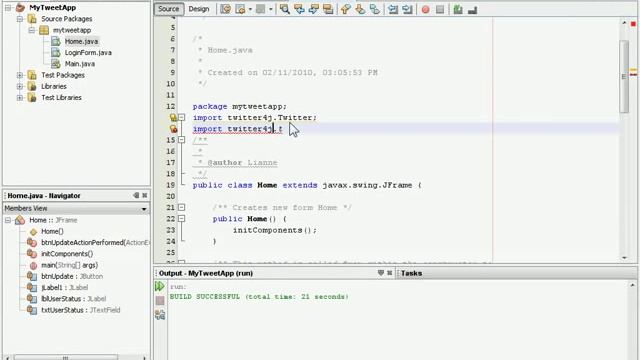Open the Forward history dropdown arrow
Viewport: 640px width, 360px height.
coord(271,9)
